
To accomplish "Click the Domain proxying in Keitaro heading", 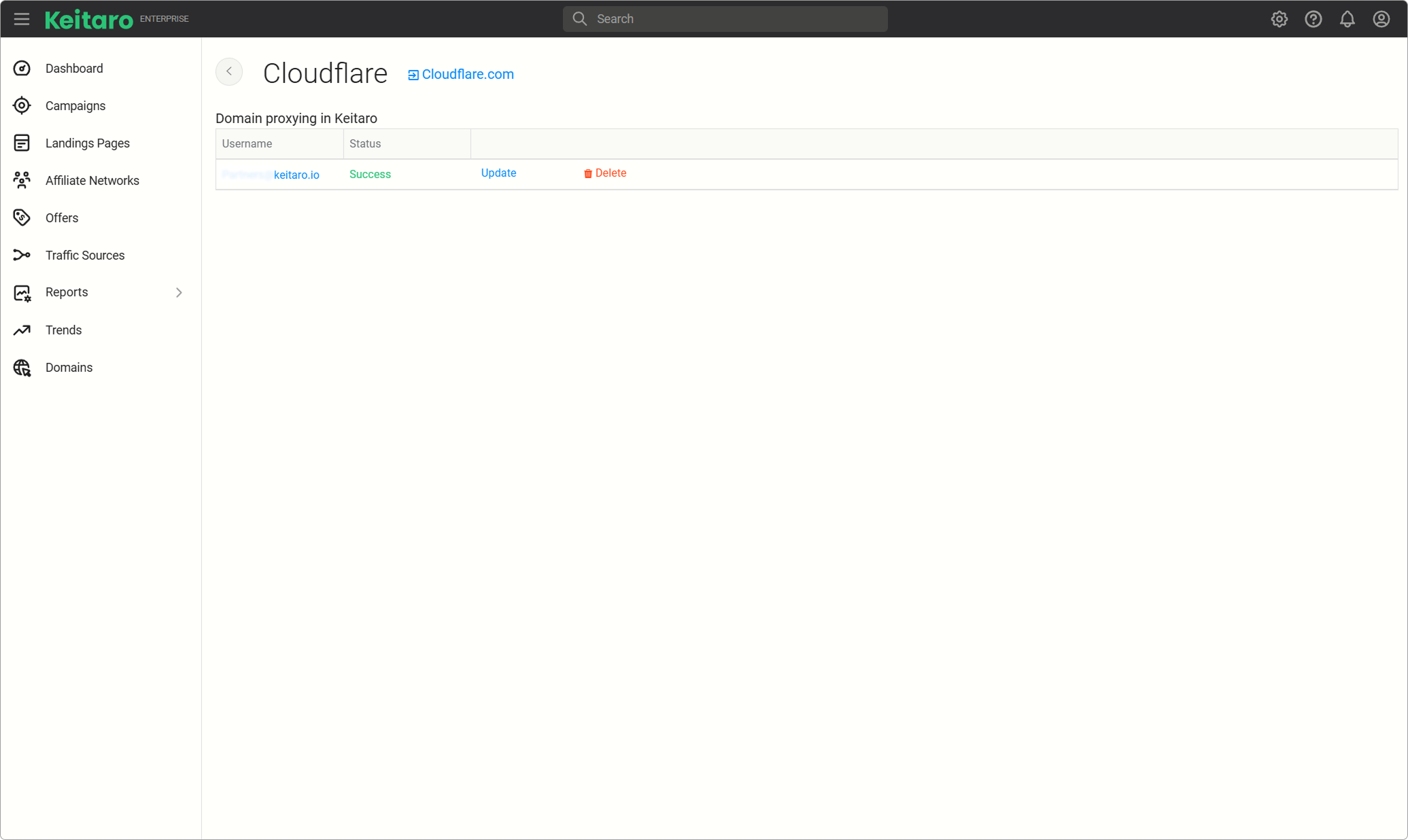I will pyautogui.click(x=296, y=118).
